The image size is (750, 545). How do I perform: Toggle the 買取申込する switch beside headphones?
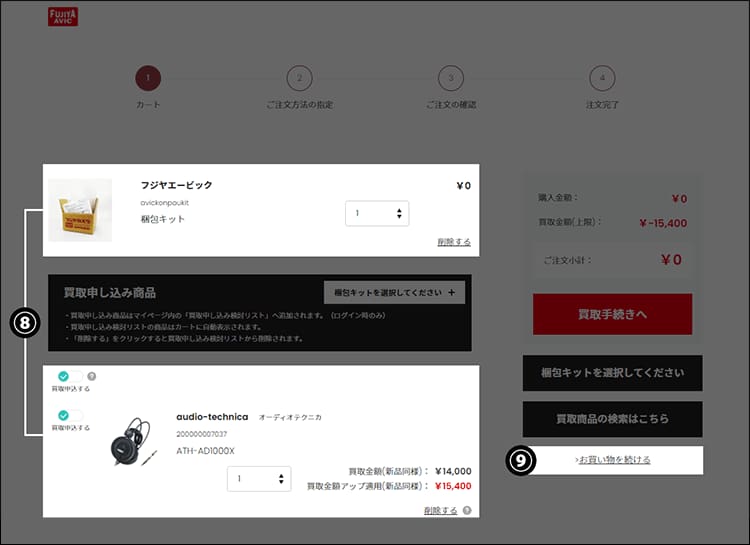point(70,415)
